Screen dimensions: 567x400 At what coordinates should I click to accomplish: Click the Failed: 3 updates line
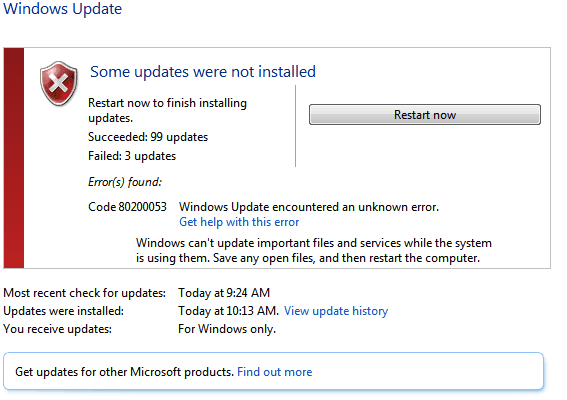(132, 156)
